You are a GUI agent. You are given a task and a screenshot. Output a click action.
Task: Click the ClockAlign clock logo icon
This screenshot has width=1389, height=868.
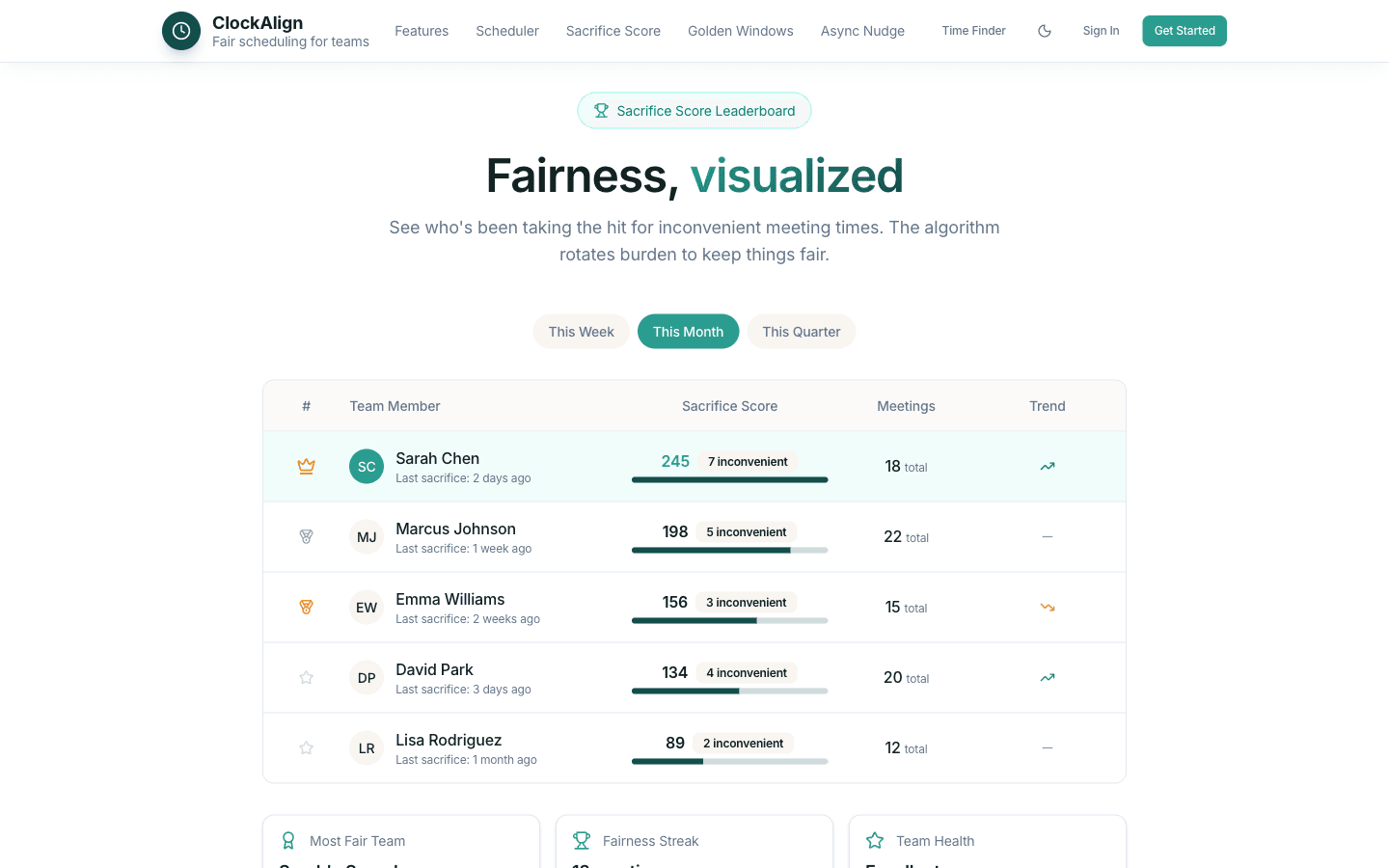coord(181,31)
